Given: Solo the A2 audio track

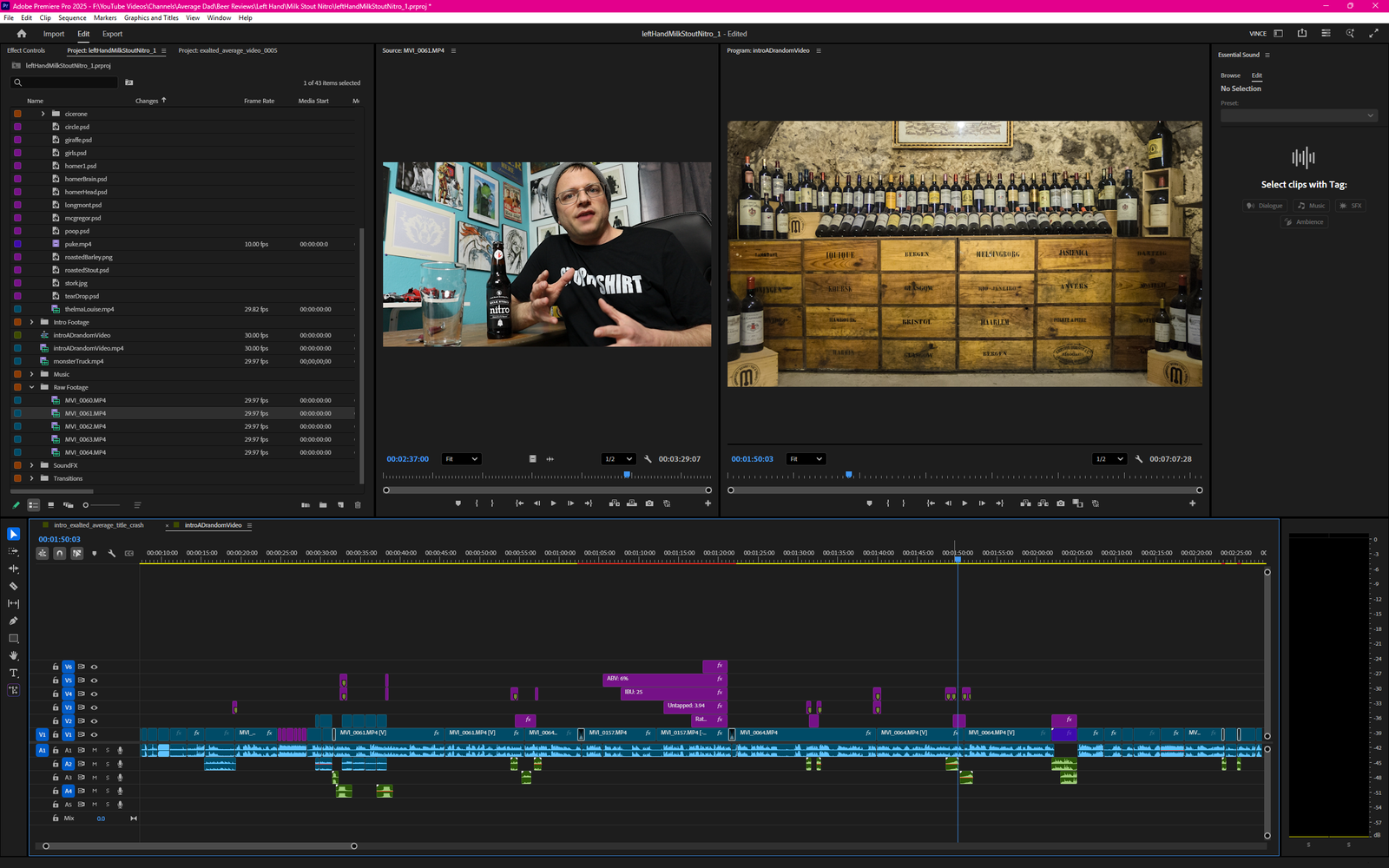Looking at the screenshot, I should [108, 764].
